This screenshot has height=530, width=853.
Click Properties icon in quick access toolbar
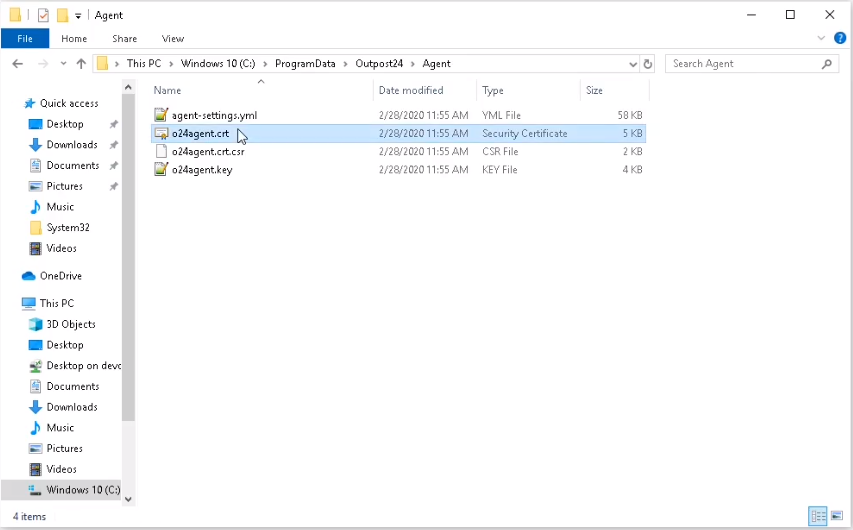(42, 15)
